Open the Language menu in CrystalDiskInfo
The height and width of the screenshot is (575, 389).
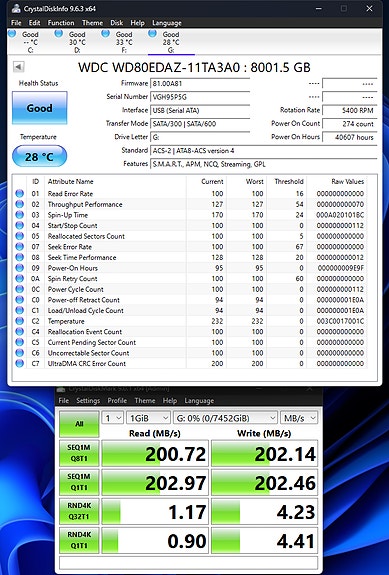pos(167,23)
